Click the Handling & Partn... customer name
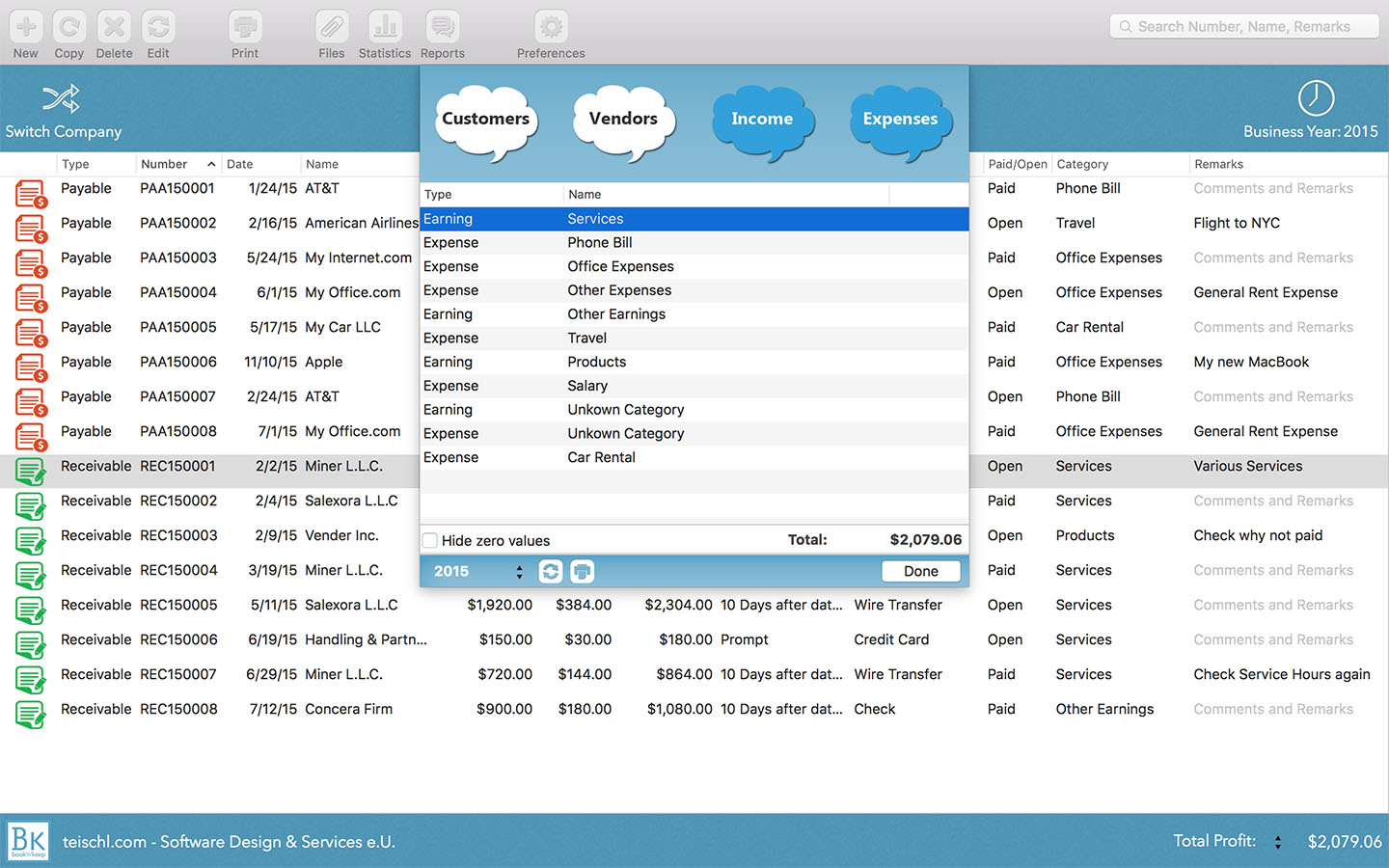The image size is (1389, 868). coord(366,639)
